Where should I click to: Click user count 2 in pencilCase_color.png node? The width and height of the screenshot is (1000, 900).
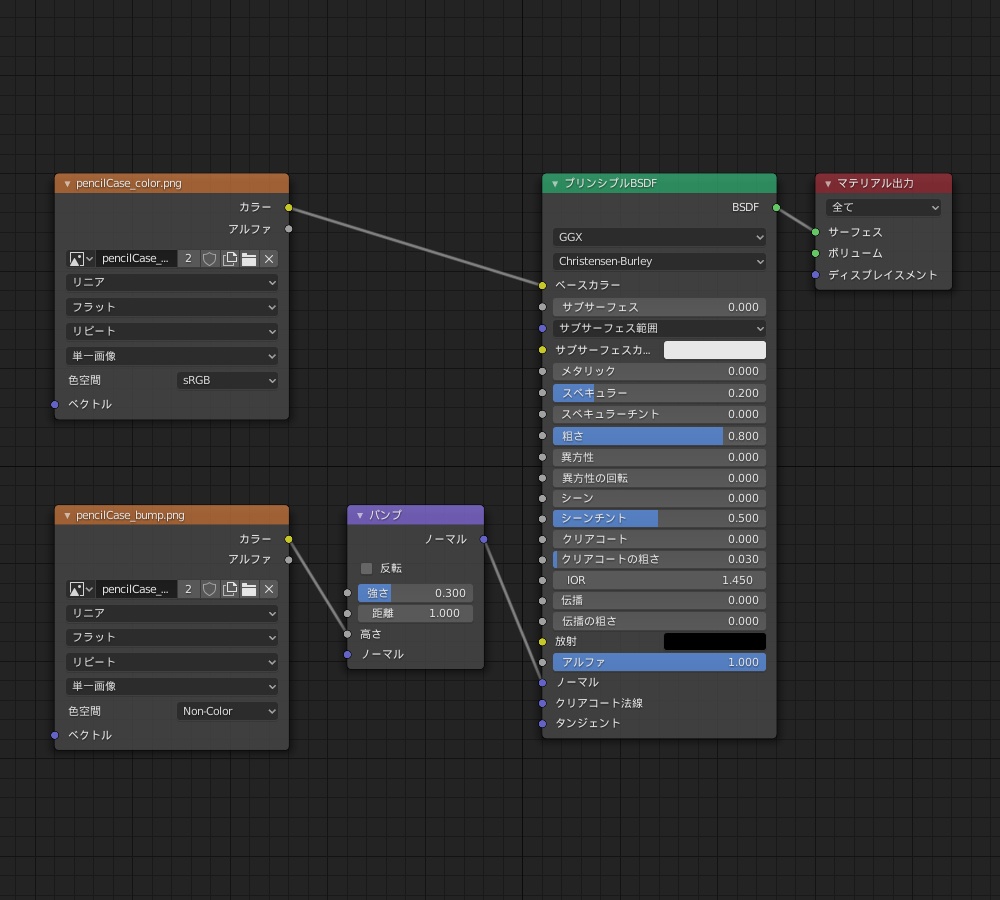click(x=188, y=258)
